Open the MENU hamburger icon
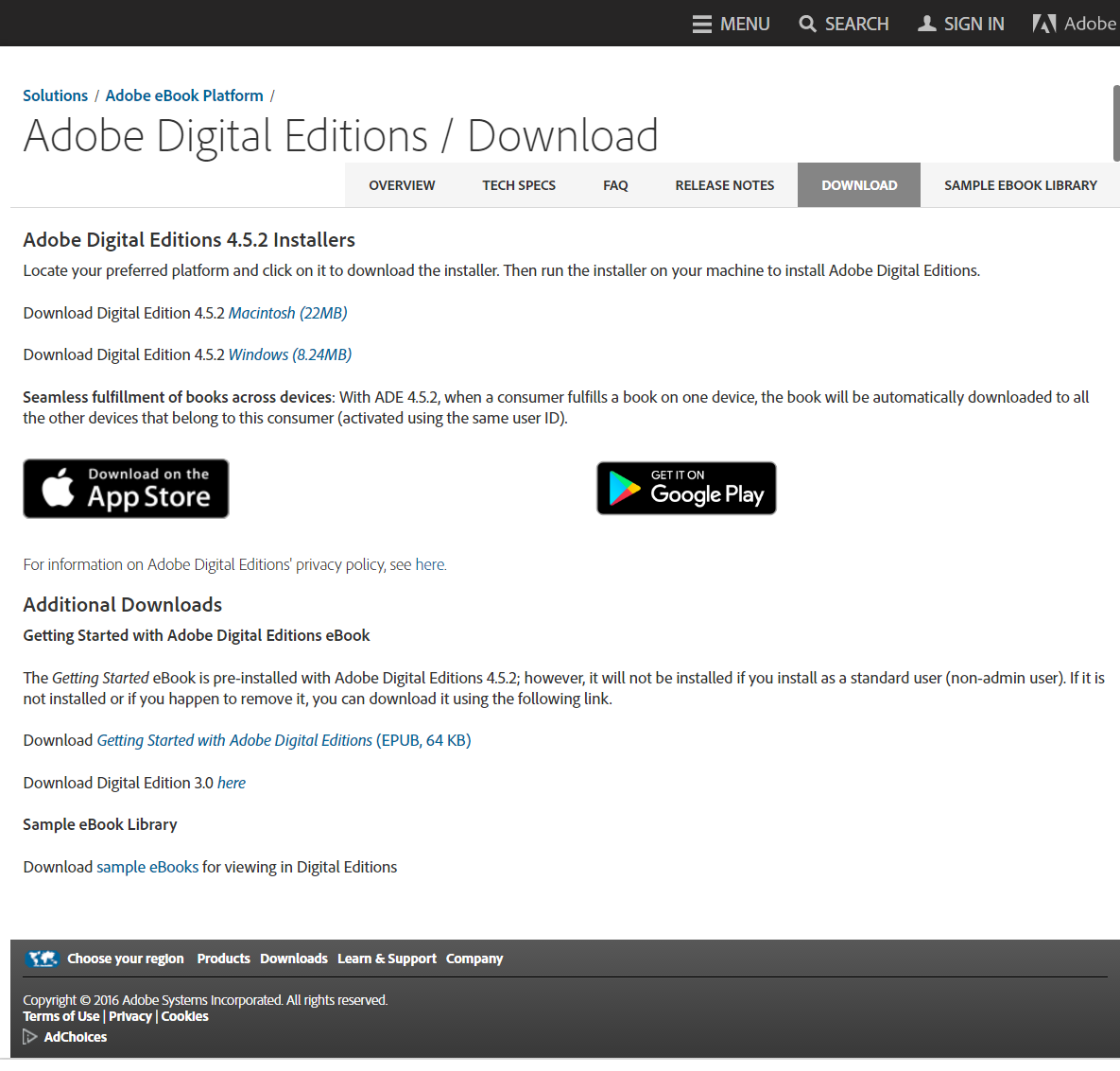Screen dimensions: 1120x1071 [703, 23]
